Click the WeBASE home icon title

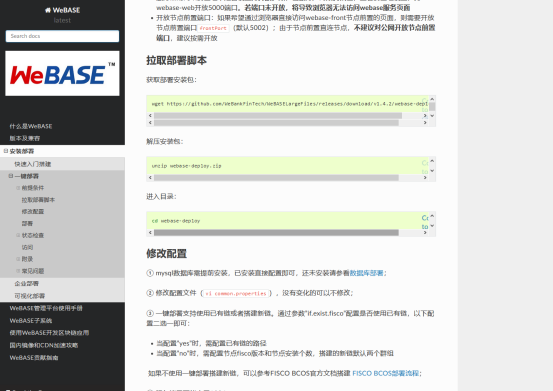[62, 10]
